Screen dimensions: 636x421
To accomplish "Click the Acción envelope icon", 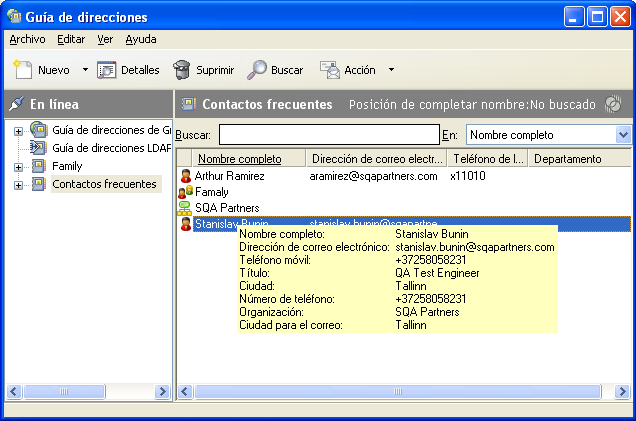I will tap(330, 70).
